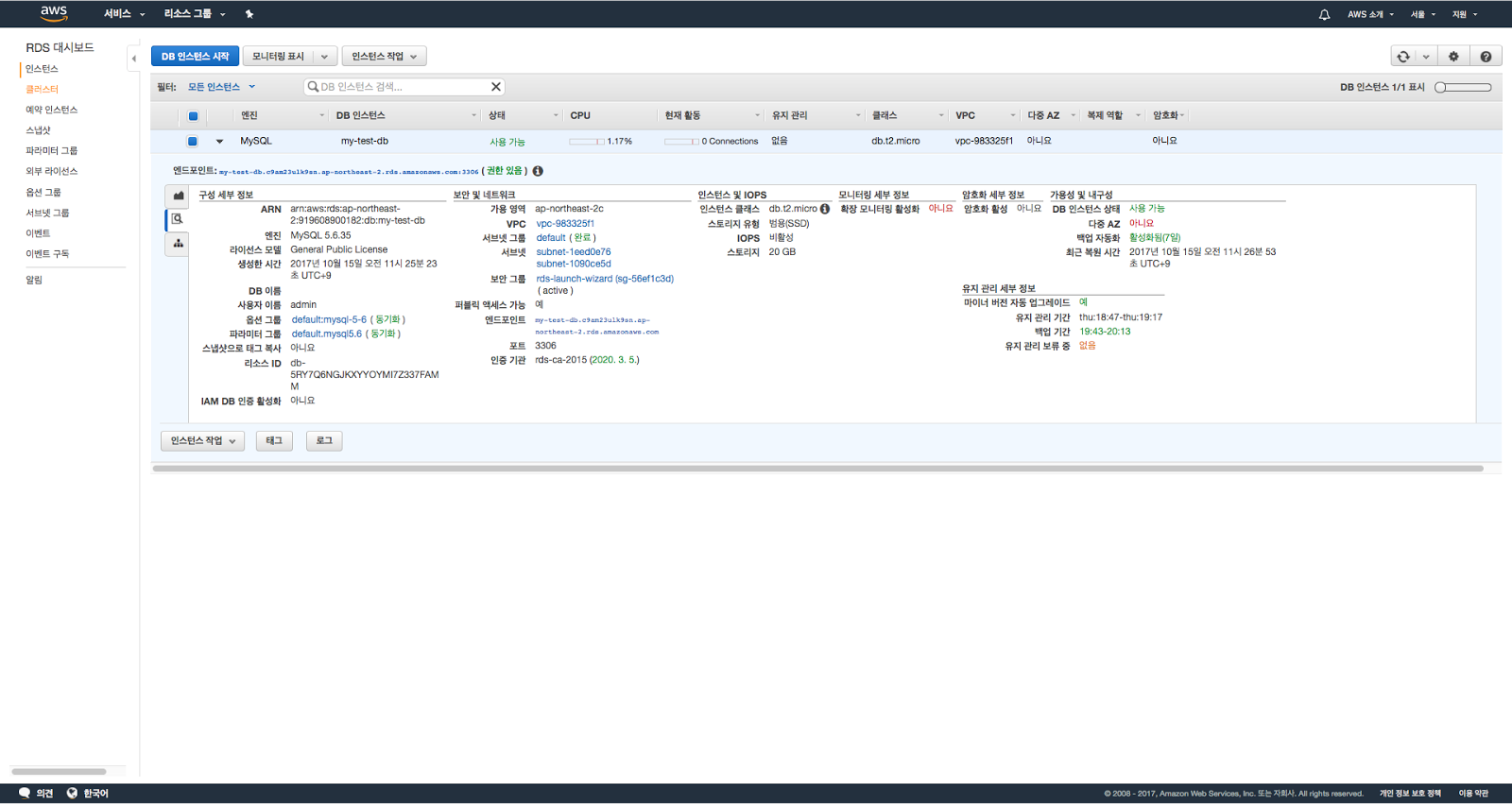
Task: Open the bottom 인스턴스 작업 dropdown
Action: [203, 441]
